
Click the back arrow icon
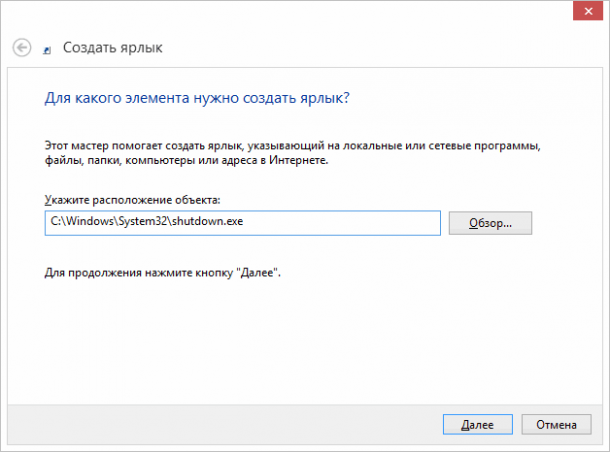pos(23,47)
